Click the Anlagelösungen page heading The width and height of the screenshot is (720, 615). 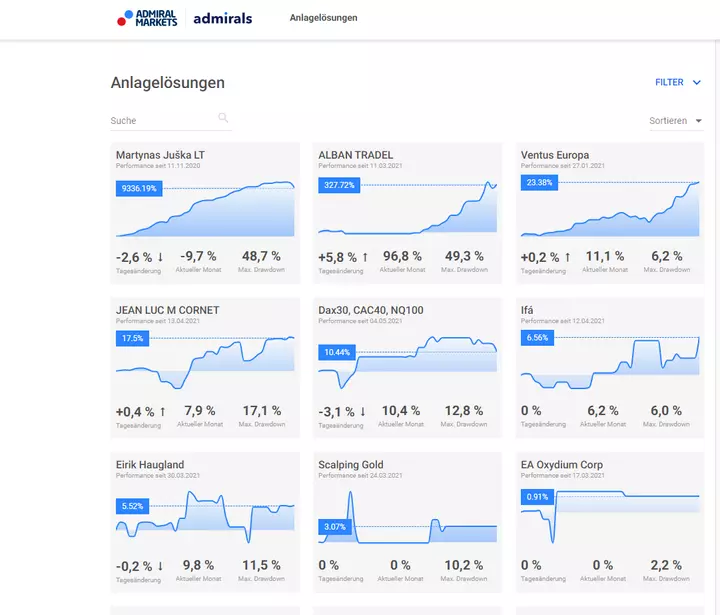tap(168, 83)
